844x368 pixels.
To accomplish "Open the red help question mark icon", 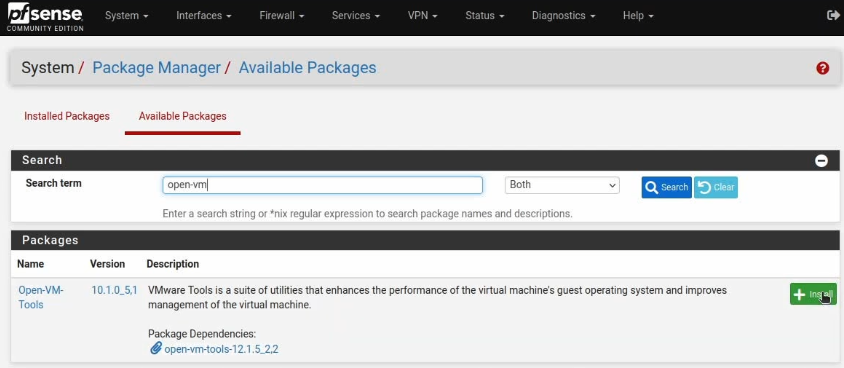I will tap(822, 68).
